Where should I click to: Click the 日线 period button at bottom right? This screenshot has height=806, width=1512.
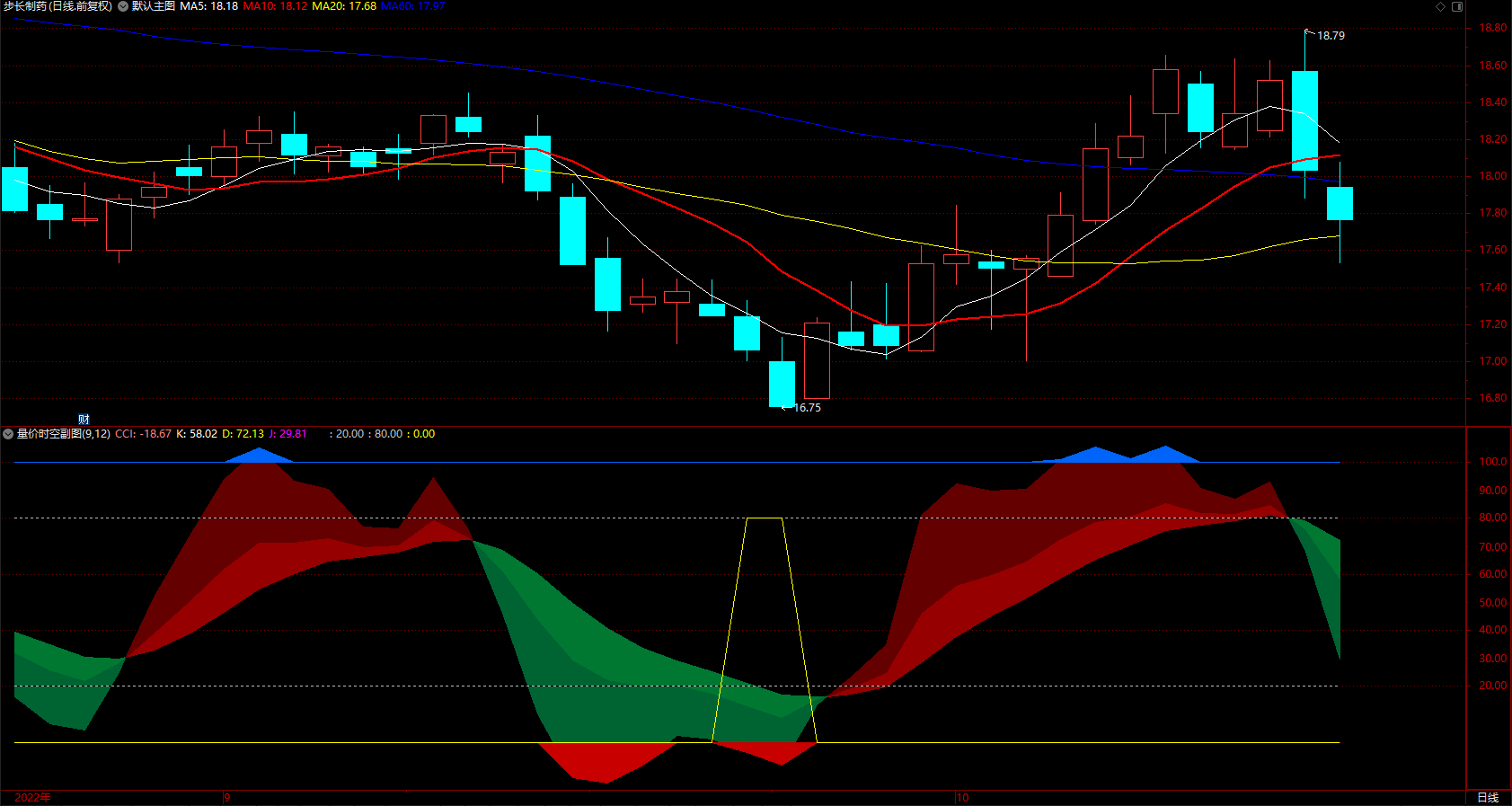click(1488, 798)
